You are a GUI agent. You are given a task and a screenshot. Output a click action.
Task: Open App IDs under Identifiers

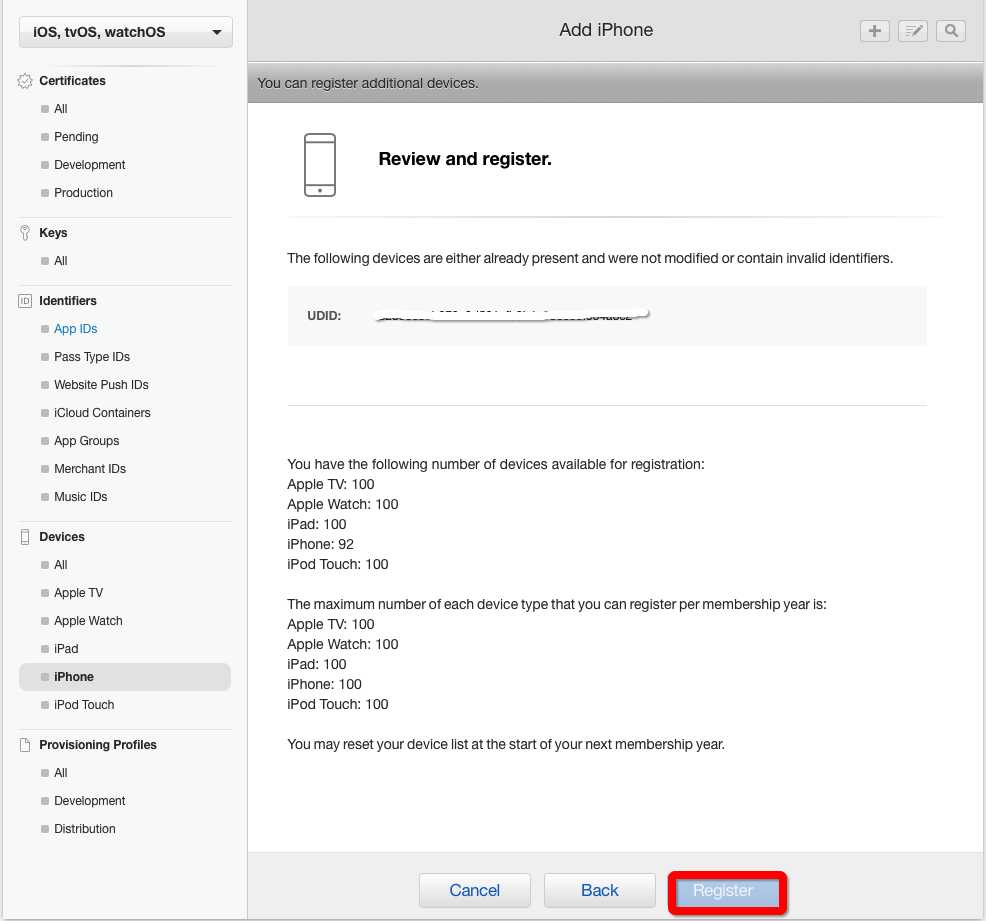75,329
